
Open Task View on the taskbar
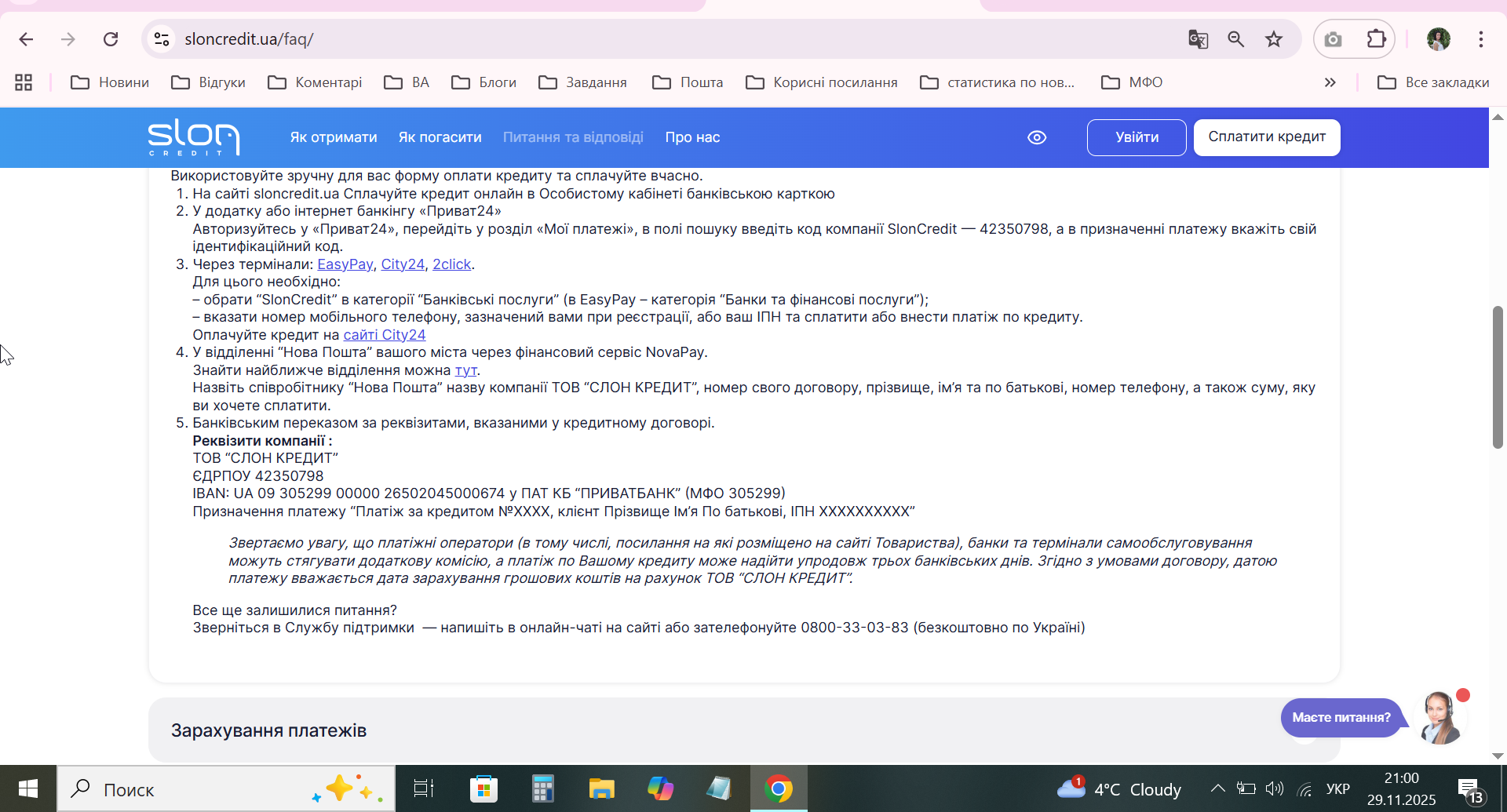424,788
